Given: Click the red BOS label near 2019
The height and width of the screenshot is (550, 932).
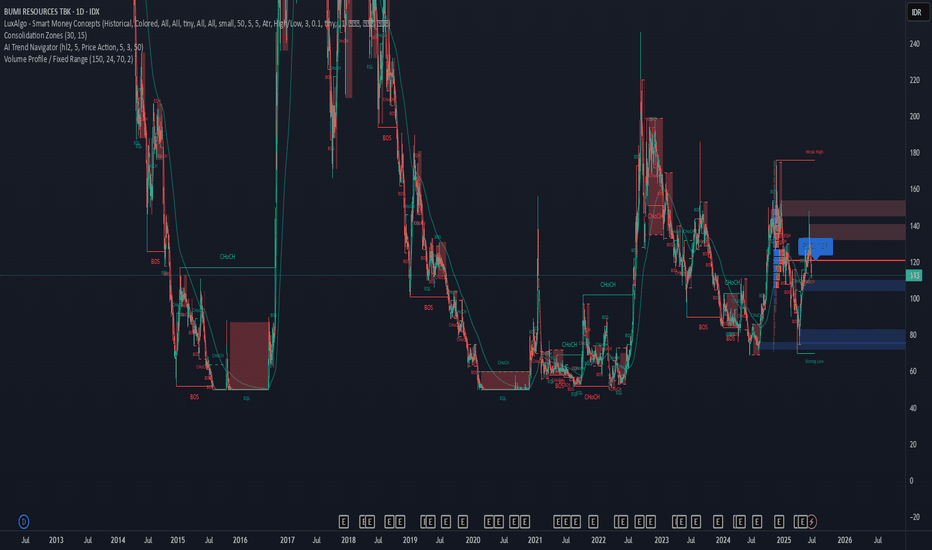Looking at the screenshot, I should [x=429, y=308].
